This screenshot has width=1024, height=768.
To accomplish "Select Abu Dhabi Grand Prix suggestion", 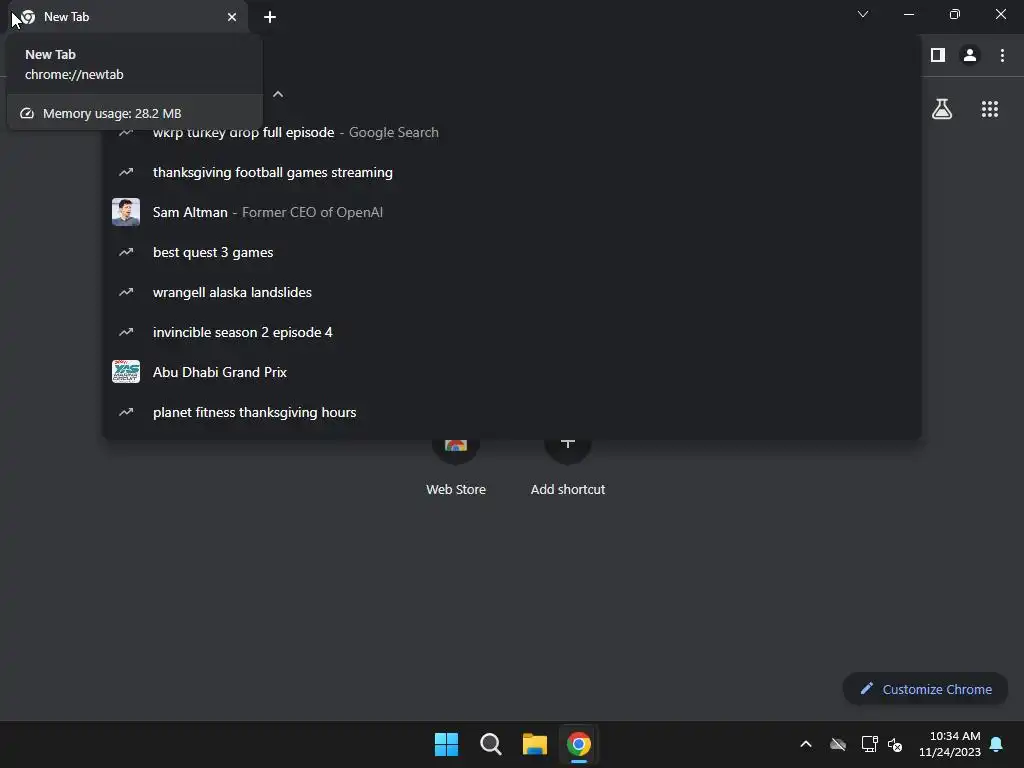I will click(x=512, y=372).
